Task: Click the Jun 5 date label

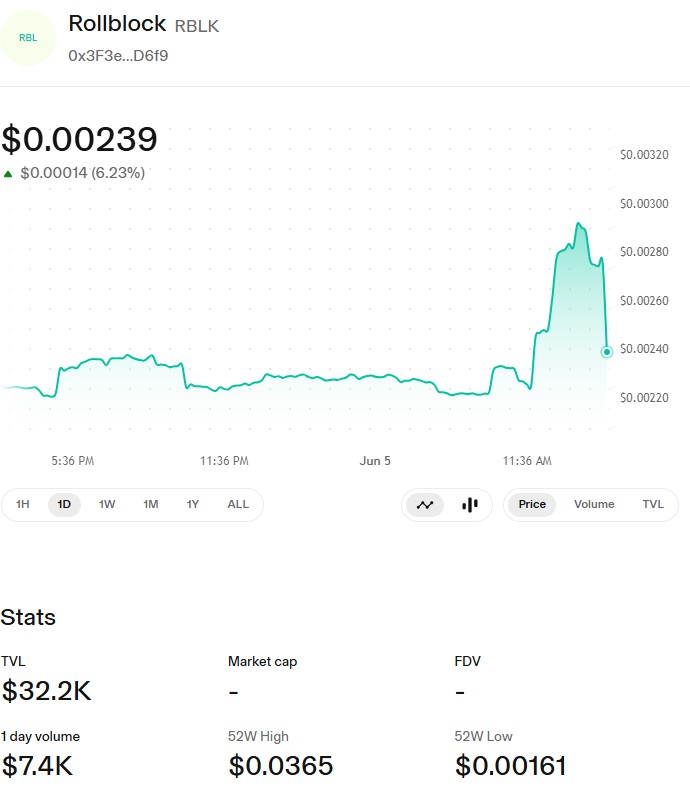Action: [x=375, y=461]
